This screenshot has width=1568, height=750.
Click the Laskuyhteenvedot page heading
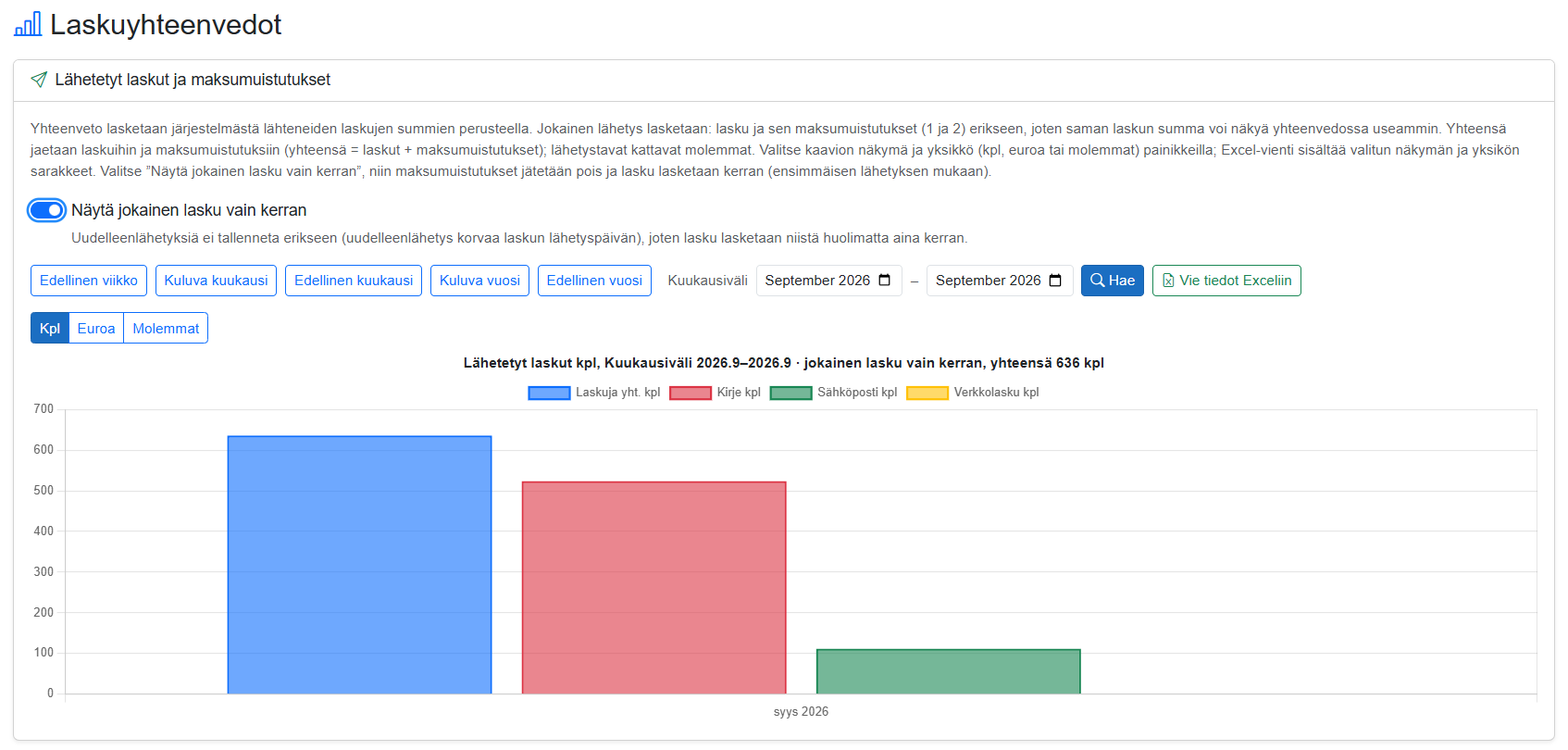pyautogui.click(x=166, y=25)
